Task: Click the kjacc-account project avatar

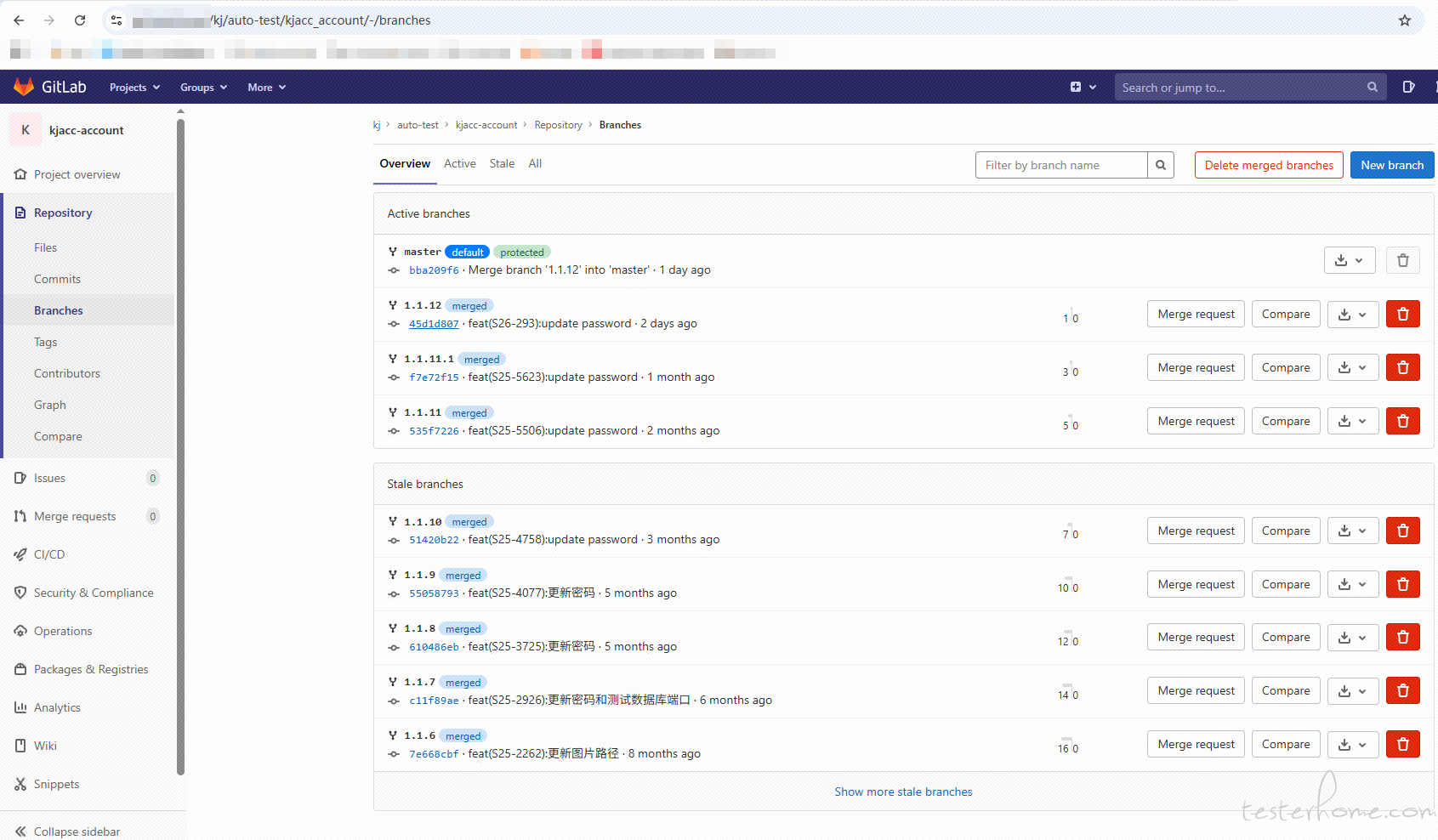Action: [26, 130]
